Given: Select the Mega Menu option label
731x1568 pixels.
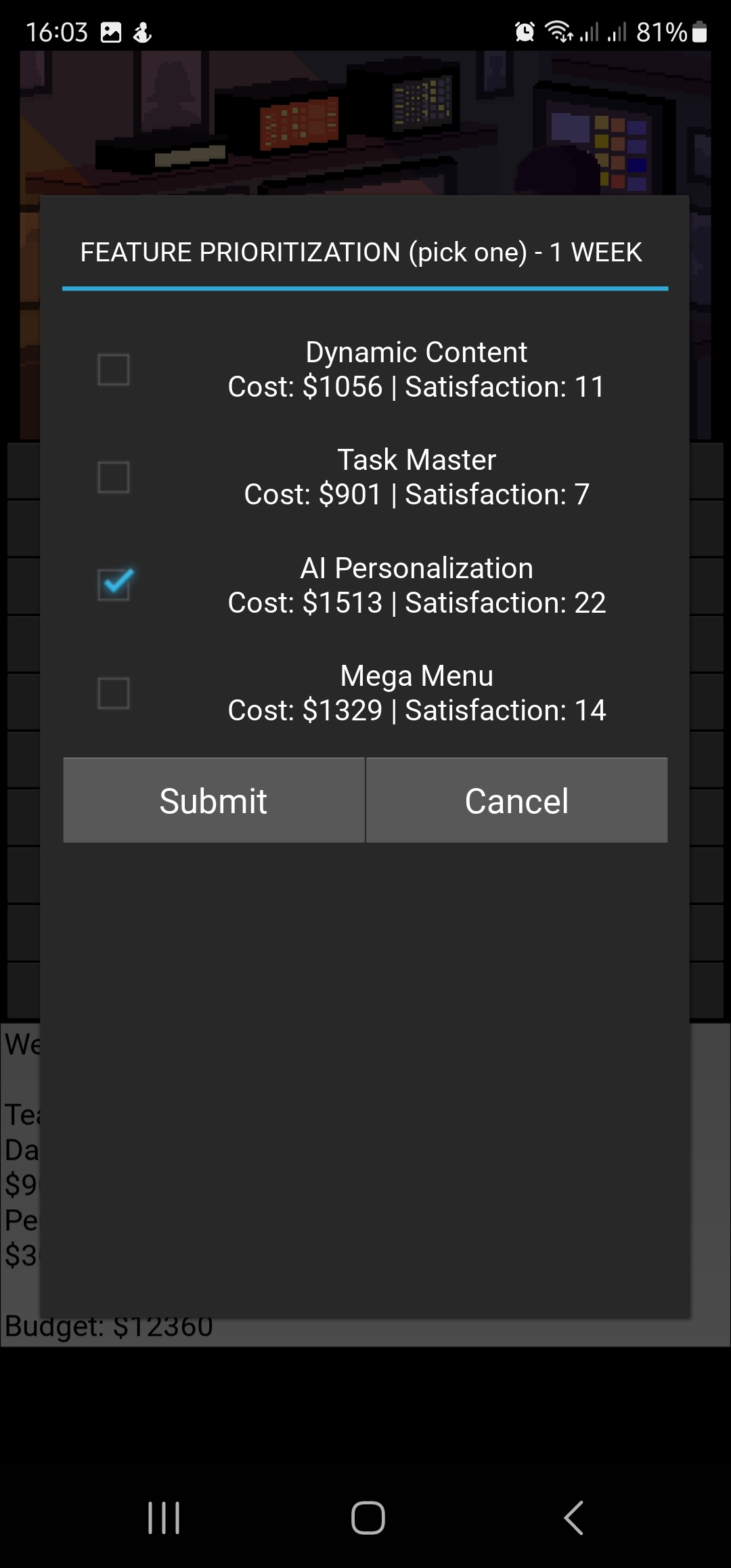Looking at the screenshot, I should (x=416, y=676).
